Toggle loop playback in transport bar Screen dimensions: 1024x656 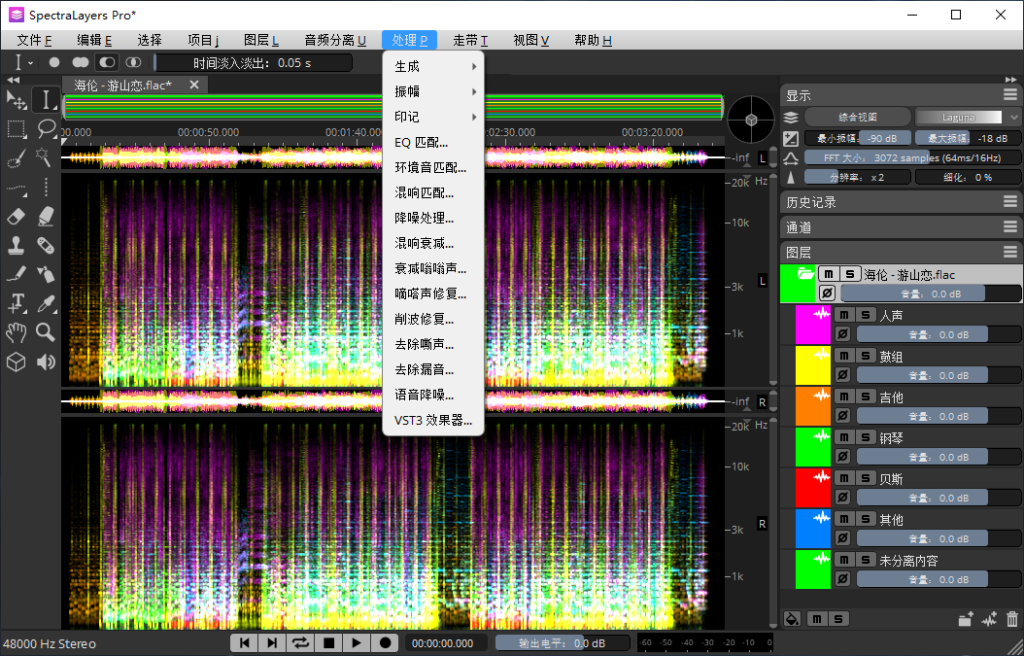(x=300, y=643)
